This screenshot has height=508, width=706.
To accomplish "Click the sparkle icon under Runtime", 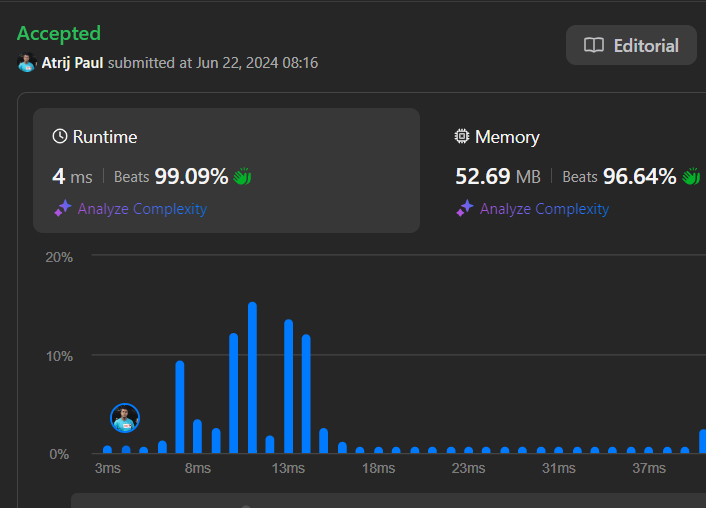I will pos(63,208).
